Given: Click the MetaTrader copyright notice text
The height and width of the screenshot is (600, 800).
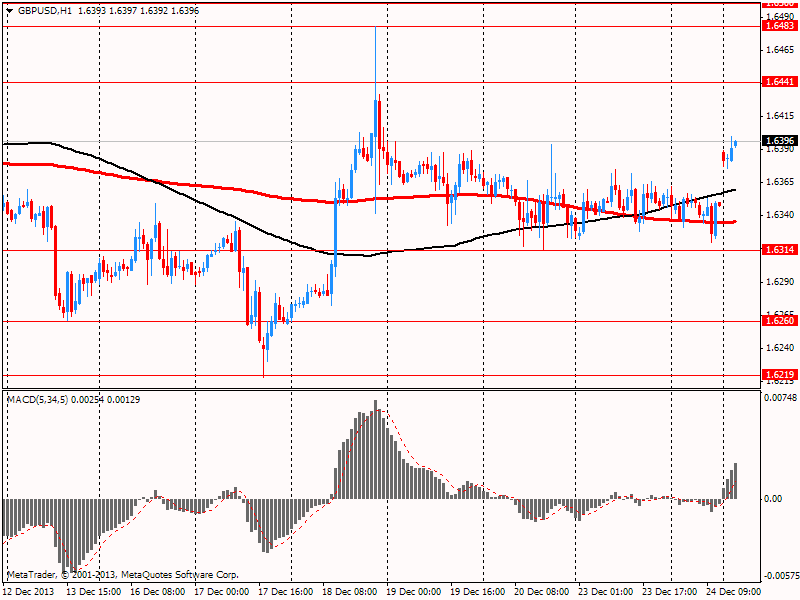Looking at the screenshot, I should click(122, 574).
